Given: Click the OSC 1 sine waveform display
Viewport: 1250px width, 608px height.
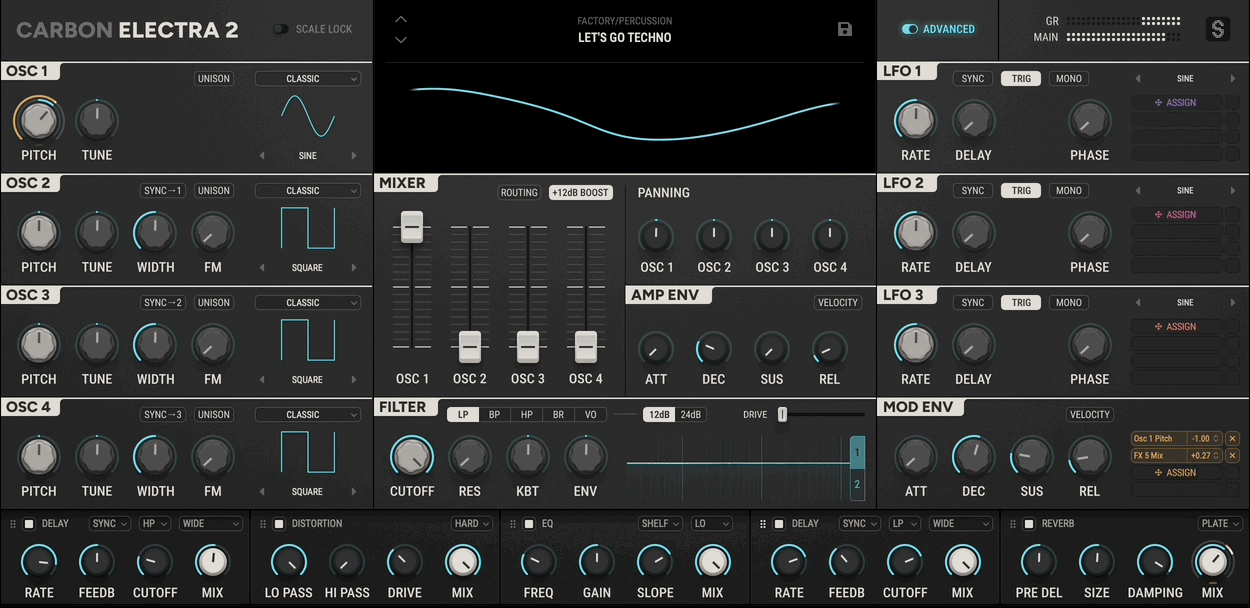Looking at the screenshot, I should tap(308, 116).
